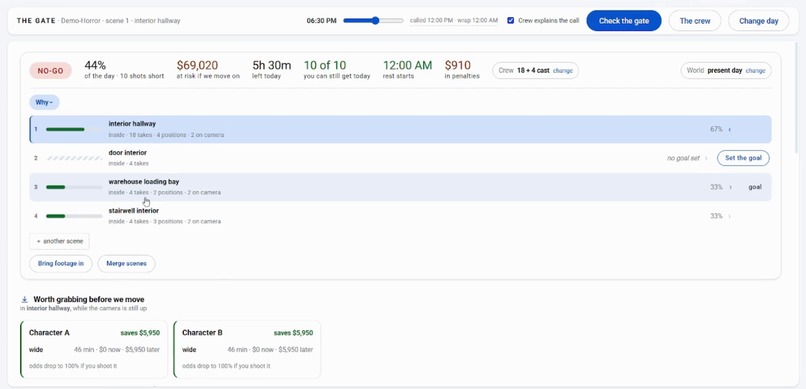Click the 12:00 AM rest starts value
The width and height of the screenshot is (806, 389).
click(x=408, y=65)
